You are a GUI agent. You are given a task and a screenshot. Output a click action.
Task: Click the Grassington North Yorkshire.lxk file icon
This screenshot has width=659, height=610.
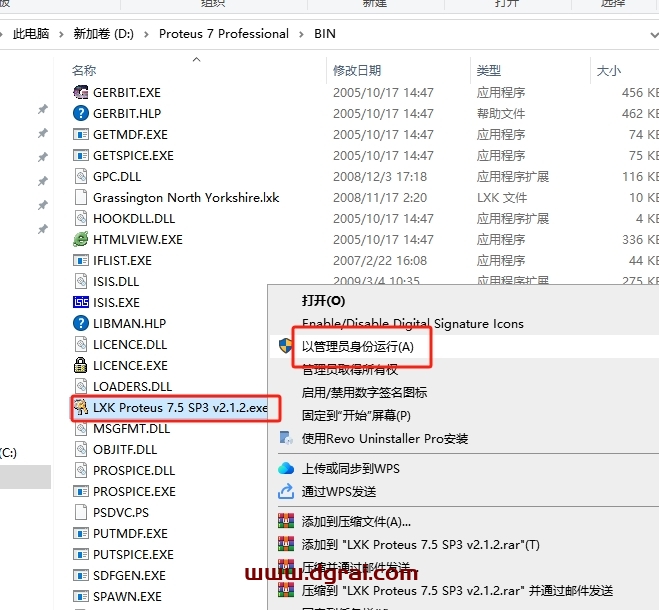tap(81, 197)
